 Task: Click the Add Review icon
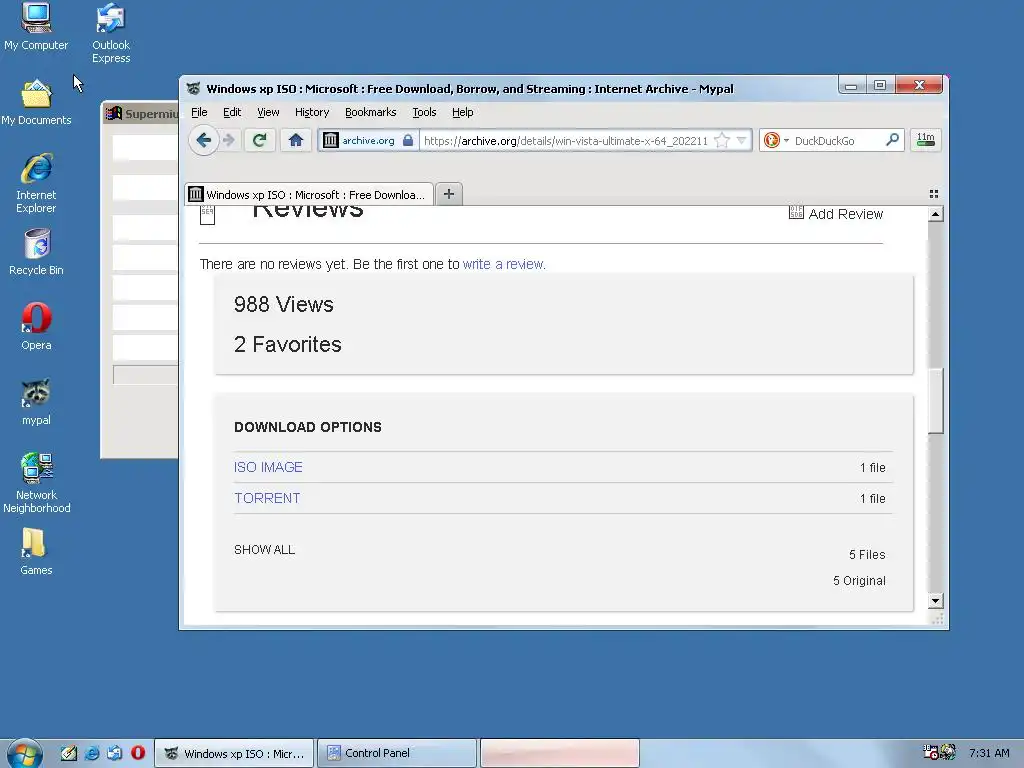[796, 212]
